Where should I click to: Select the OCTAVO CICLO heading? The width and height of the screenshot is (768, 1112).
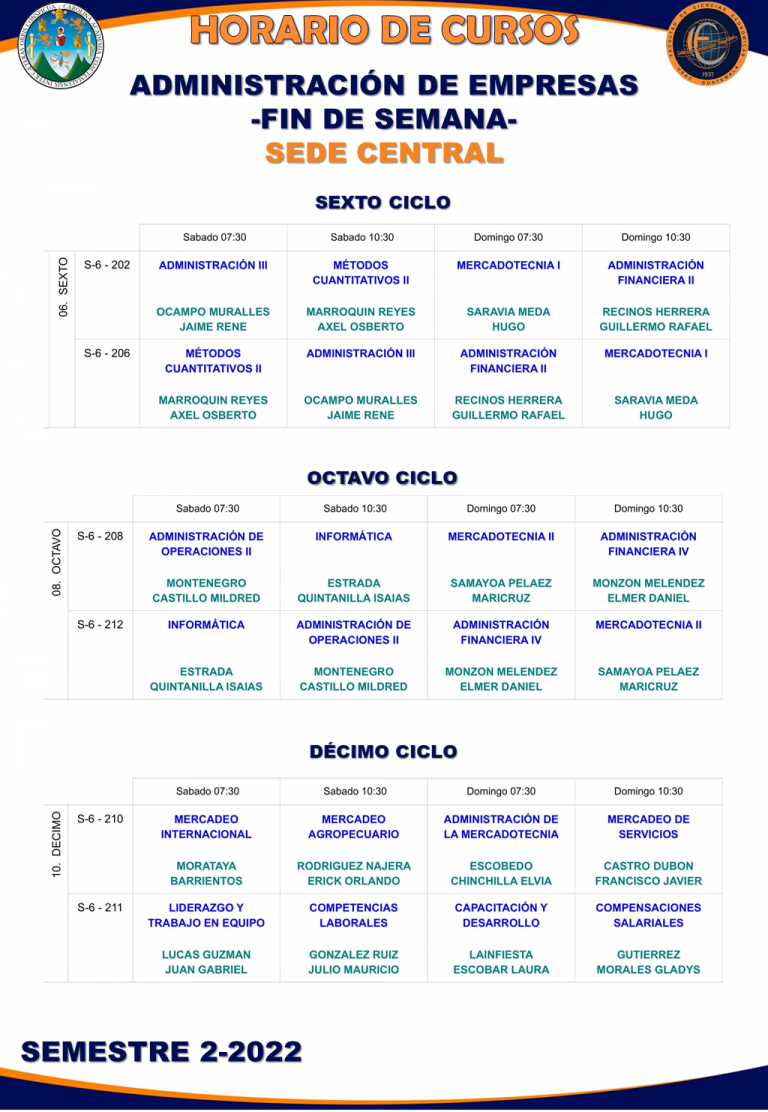tap(382, 477)
